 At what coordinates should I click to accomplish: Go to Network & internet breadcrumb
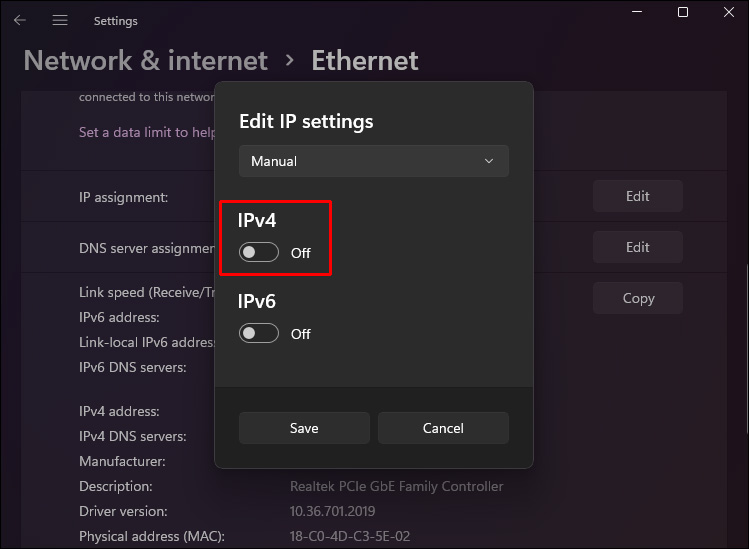pos(146,60)
